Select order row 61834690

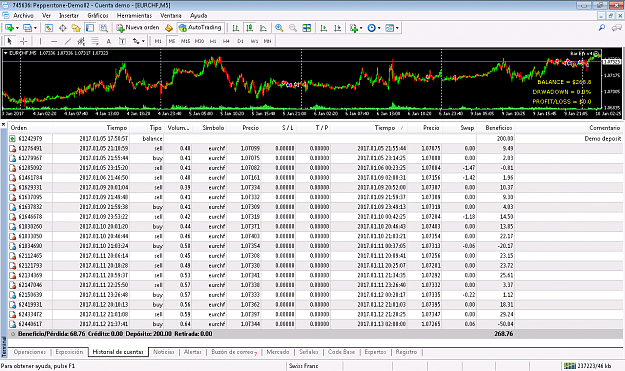pos(315,246)
